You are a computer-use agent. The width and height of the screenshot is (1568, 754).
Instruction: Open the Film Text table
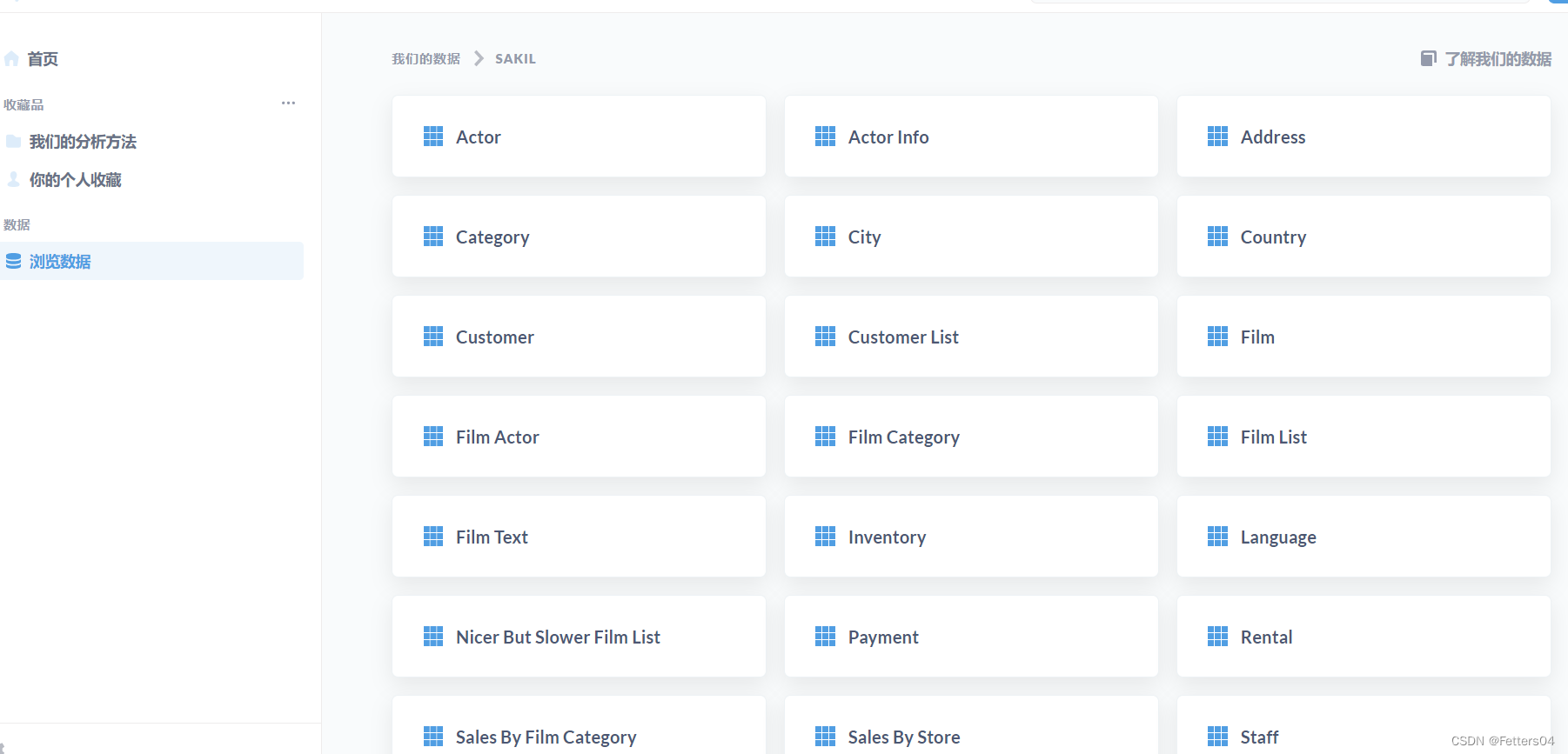(579, 537)
